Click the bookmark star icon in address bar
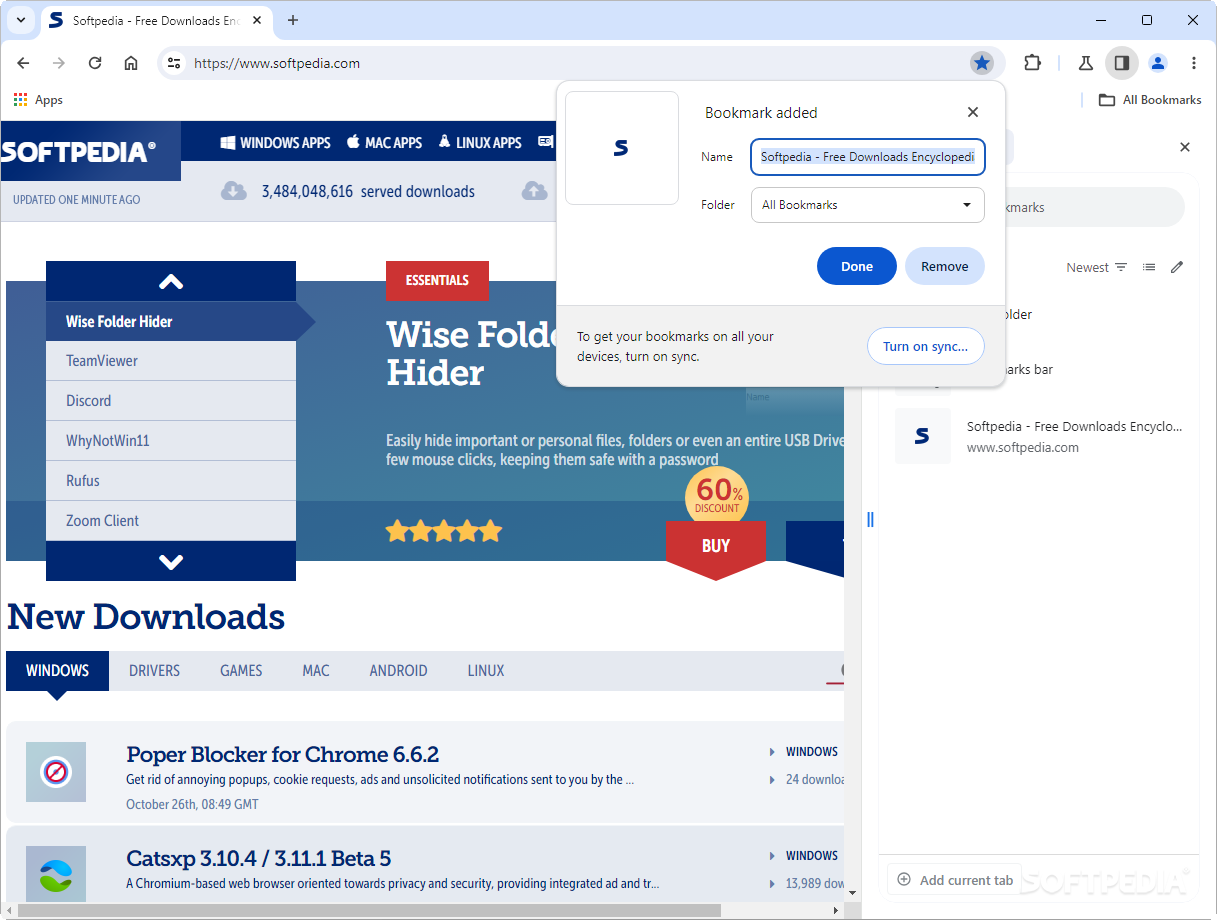The width and height of the screenshot is (1217, 920). (982, 63)
